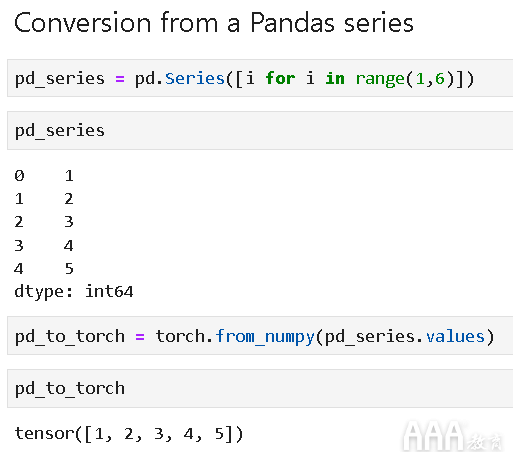
Task: Click the 'range' function in first cell
Action: coord(380,79)
